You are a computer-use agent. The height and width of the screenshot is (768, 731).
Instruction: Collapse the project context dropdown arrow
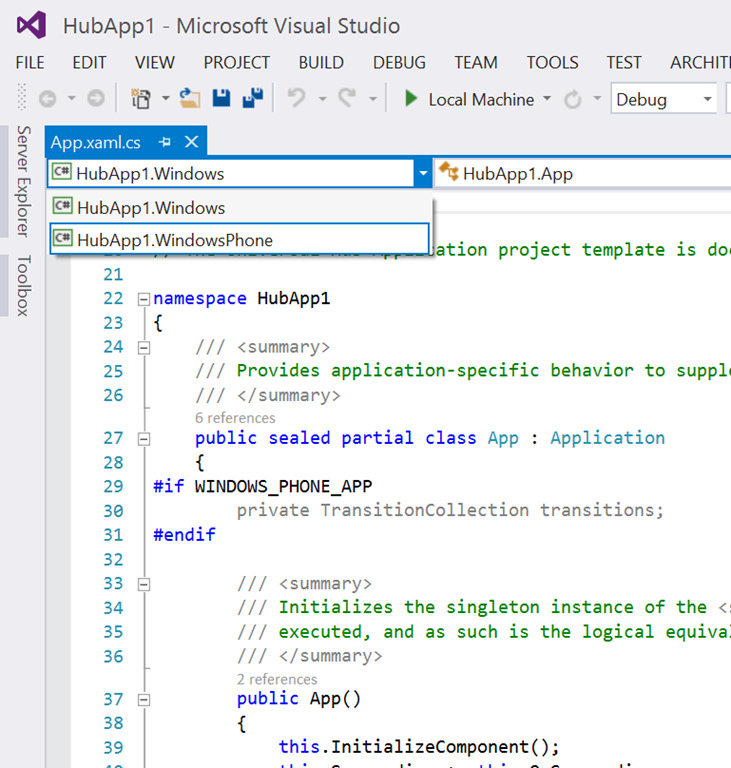tap(423, 174)
